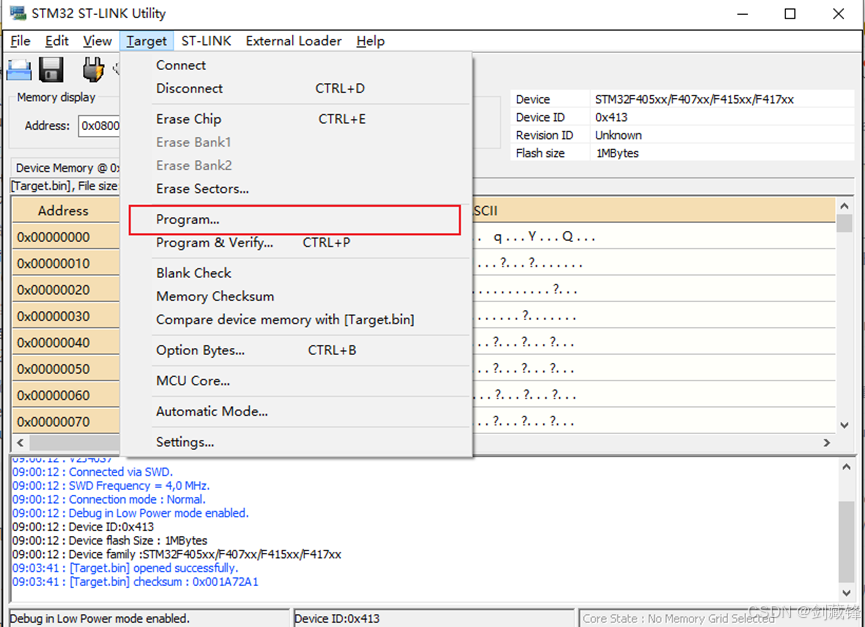Image resolution: width=865 pixels, height=627 pixels.
Task: Click memory grid scroll right arrow
Action: click(x=826, y=442)
